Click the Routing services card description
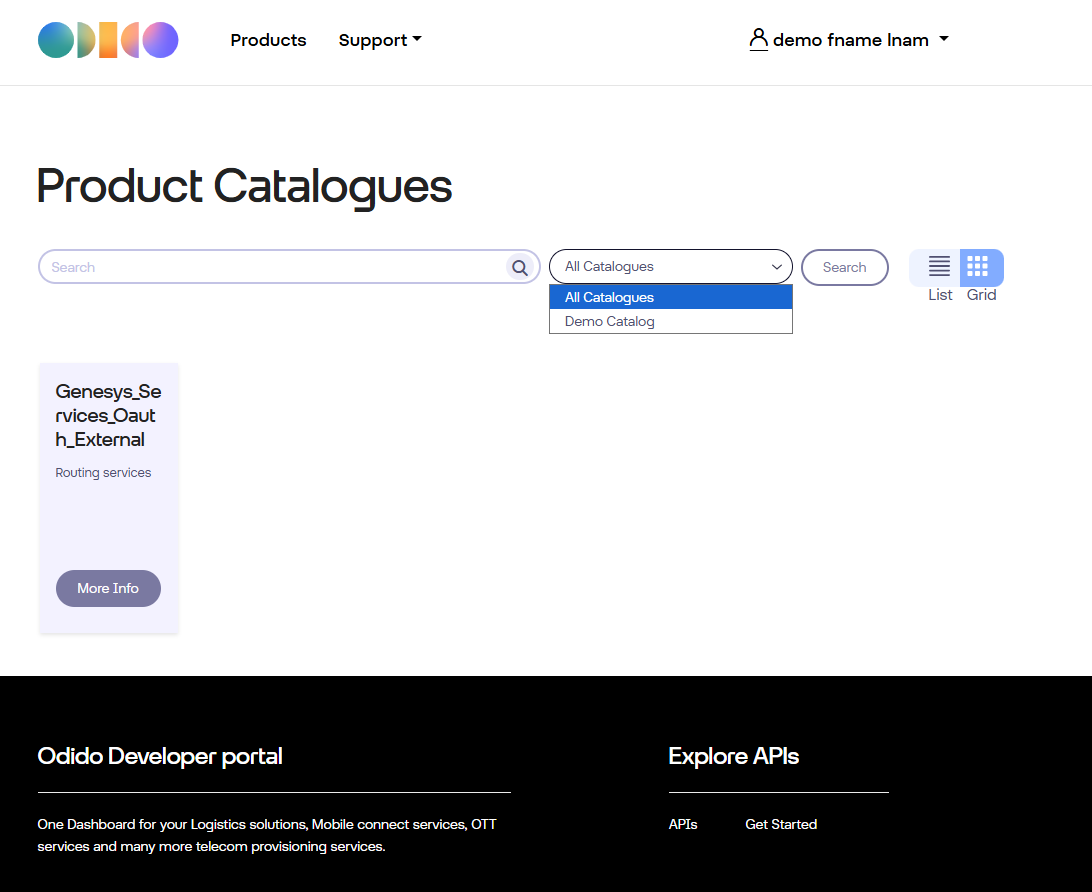 click(x=103, y=473)
